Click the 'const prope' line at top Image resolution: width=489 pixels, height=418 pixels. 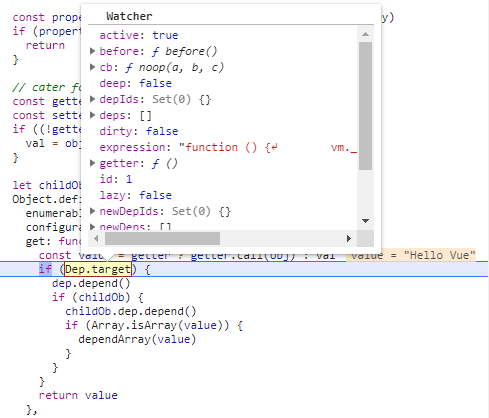coord(46,17)
